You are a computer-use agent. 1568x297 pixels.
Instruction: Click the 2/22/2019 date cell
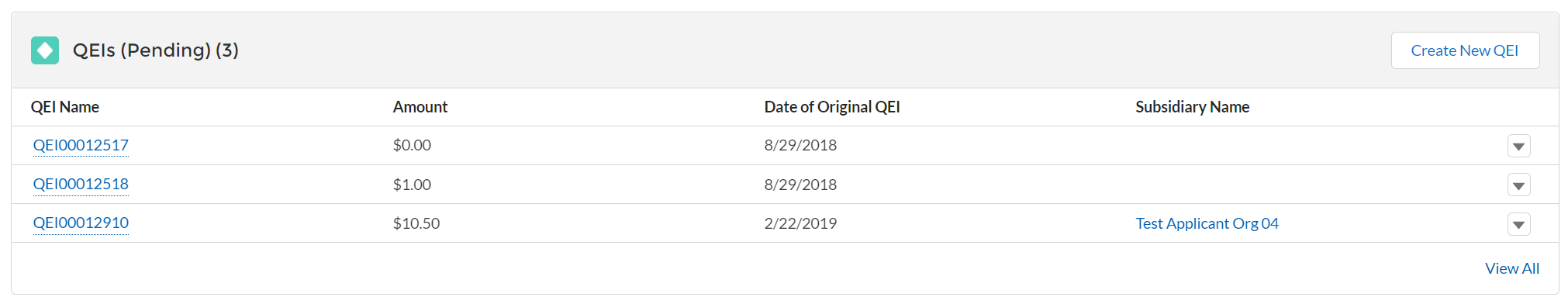point(800,223)
